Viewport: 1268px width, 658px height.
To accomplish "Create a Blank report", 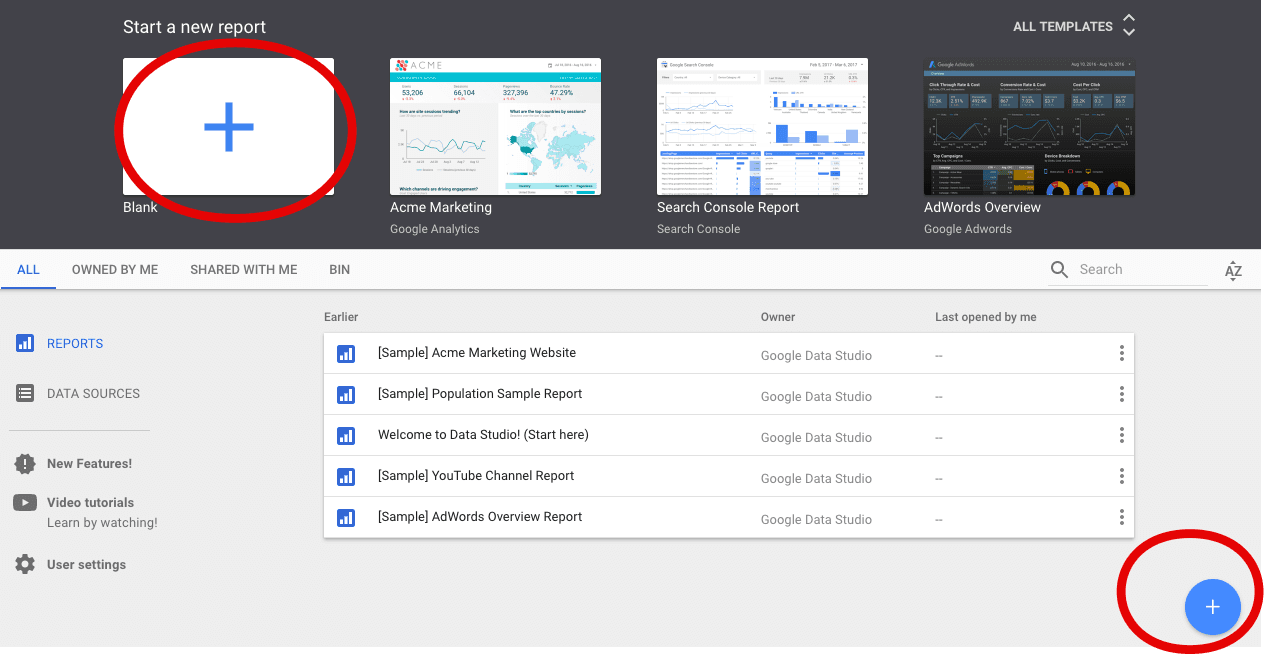I will coord(229,126).
